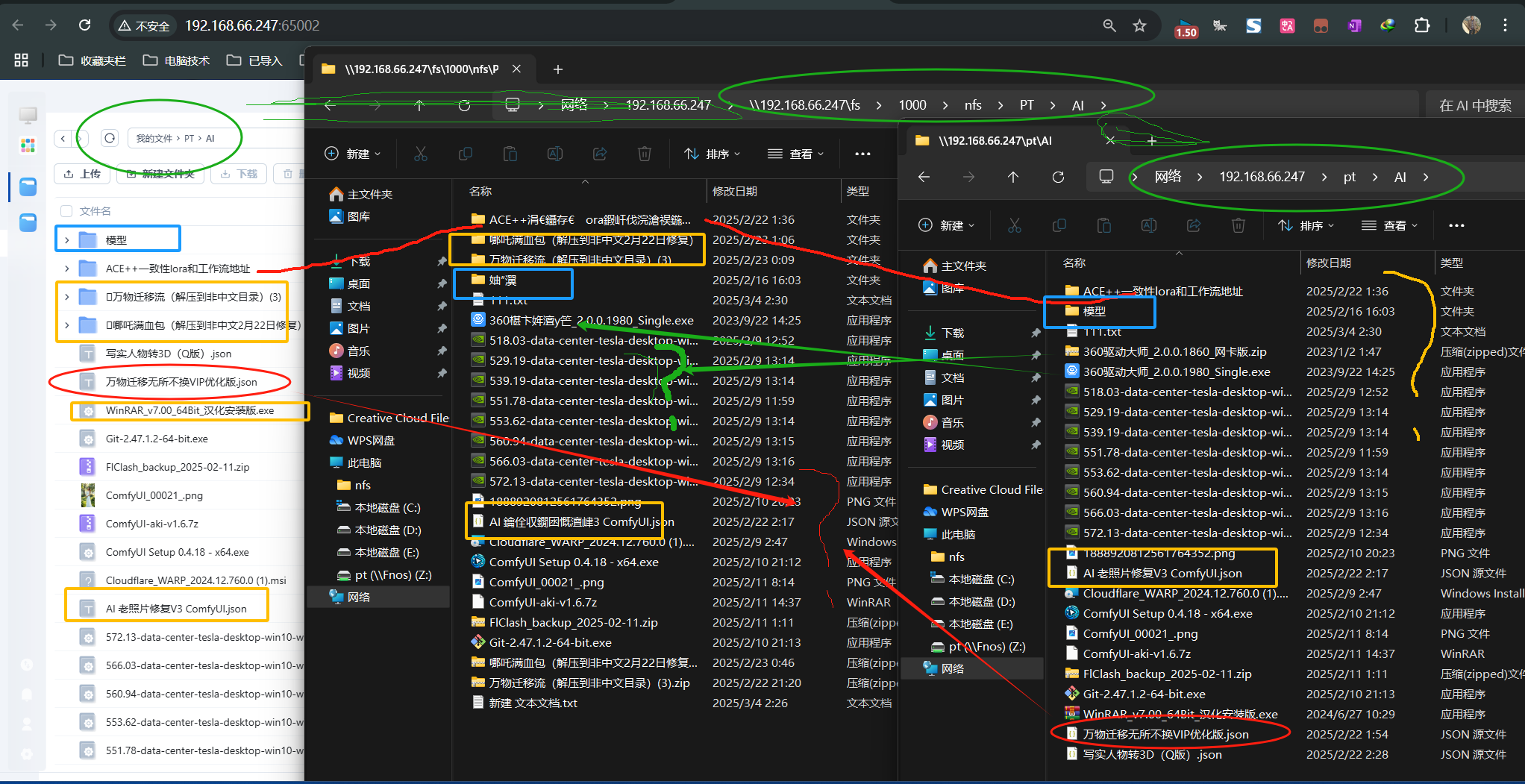Refresh the right Explorer window

1058,177
